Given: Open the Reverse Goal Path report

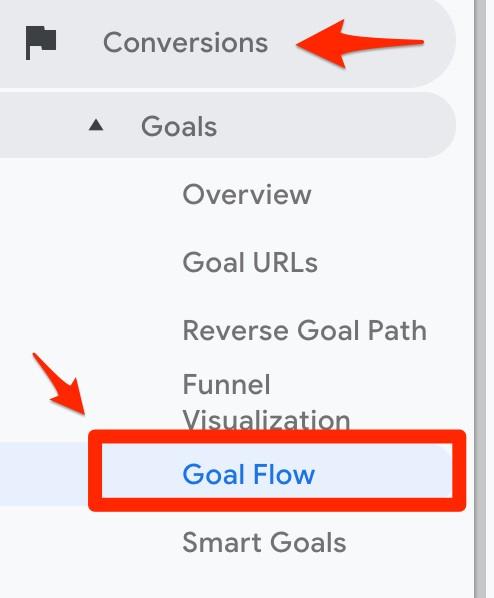Looking at the screenshot, I should (304, 330).
